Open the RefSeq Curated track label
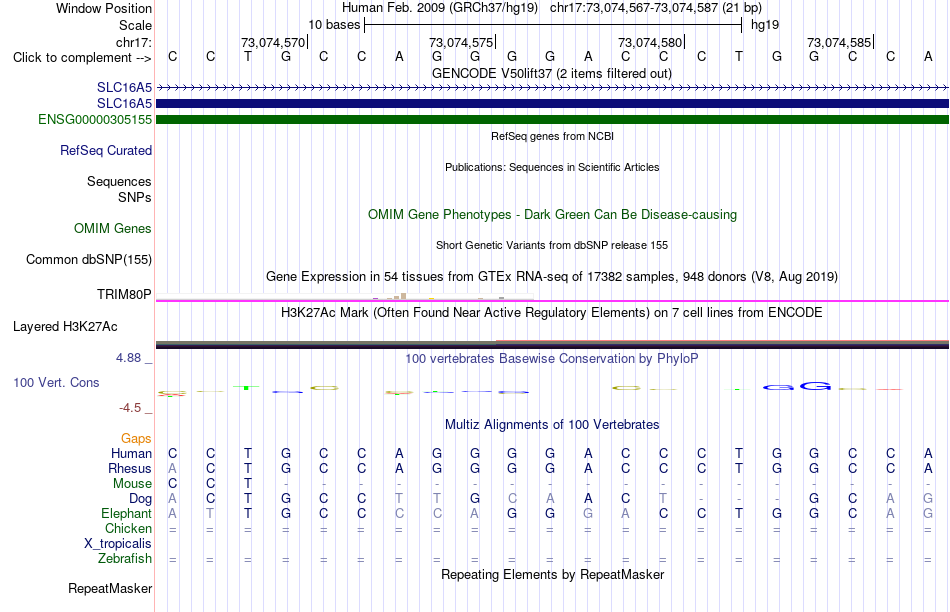Image resolution: width=950 pixels, height=612 pixels. point(106,150)
